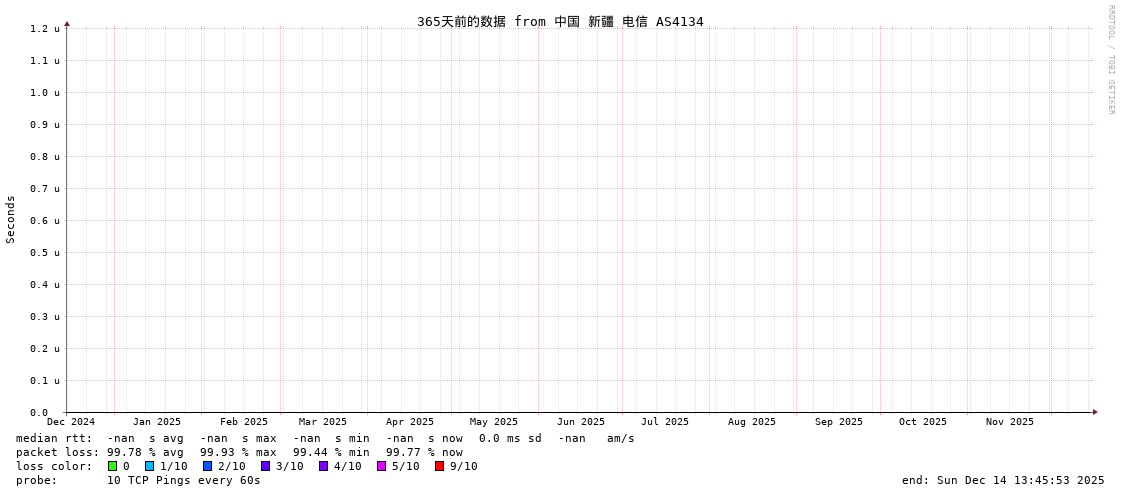Select the magenta 5/10 loss swatch
Viewport: 1121px width, 494px height.
(x=382, y=466)
